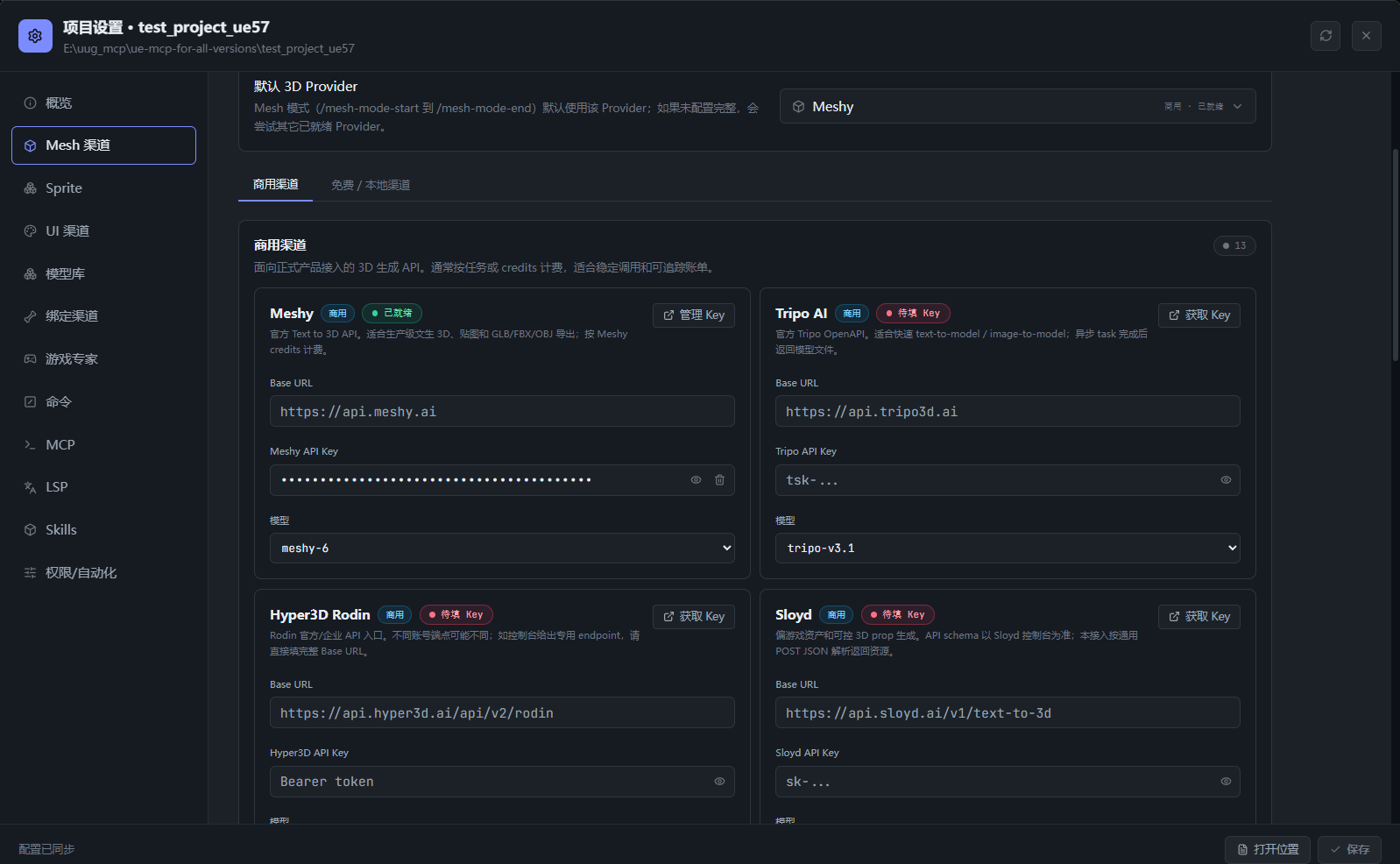Switch to the 免费 / 本地渠道 tab
Screen dimensions: 1400x864
coord(371,185)
